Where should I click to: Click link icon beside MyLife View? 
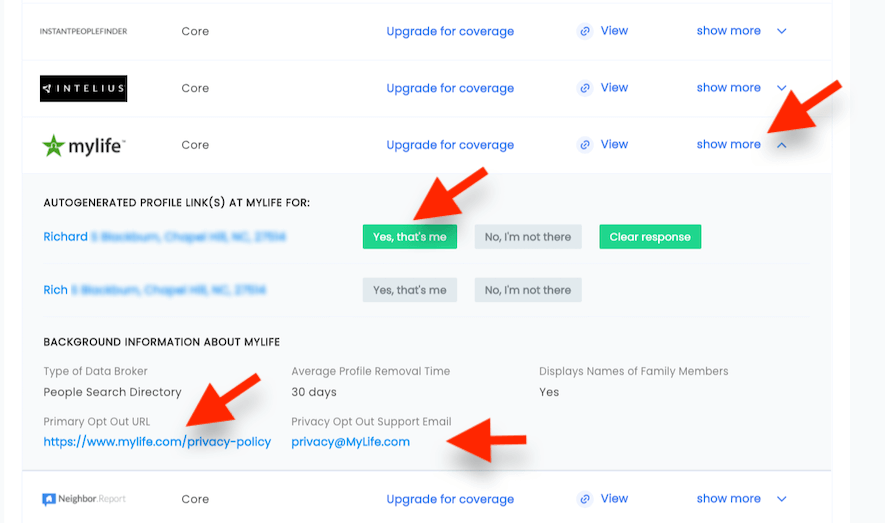coord(585,145)
